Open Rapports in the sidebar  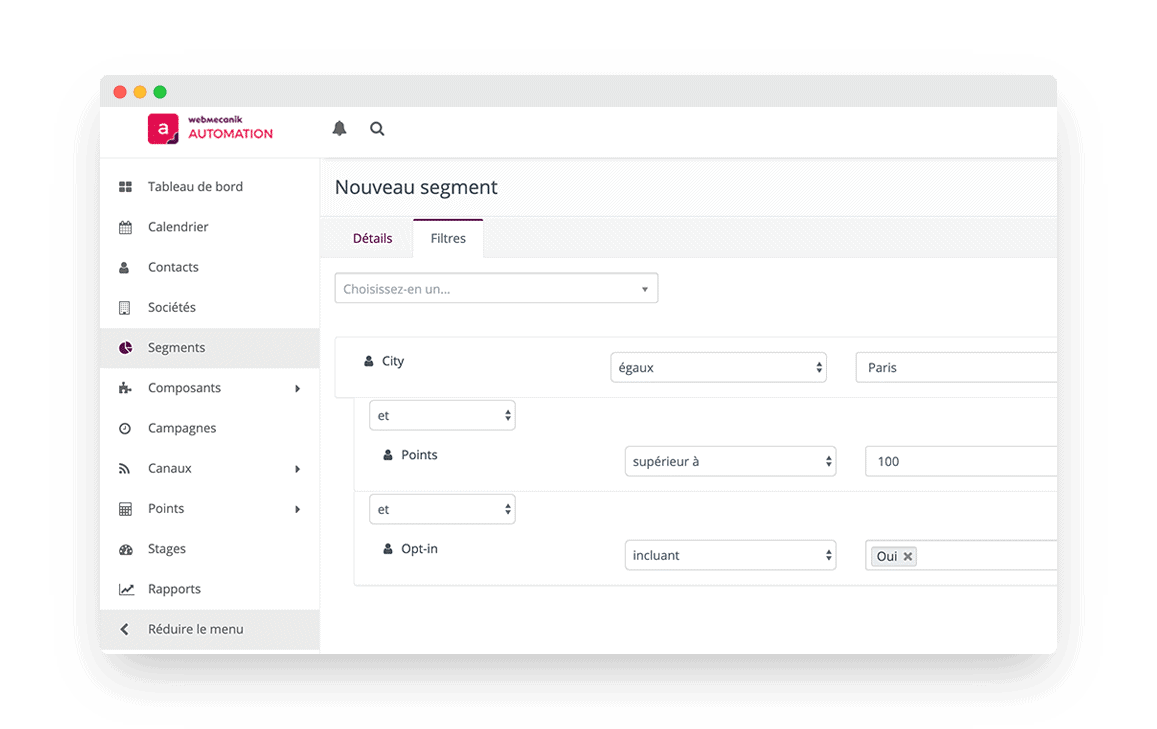click(x=210, y=589)
